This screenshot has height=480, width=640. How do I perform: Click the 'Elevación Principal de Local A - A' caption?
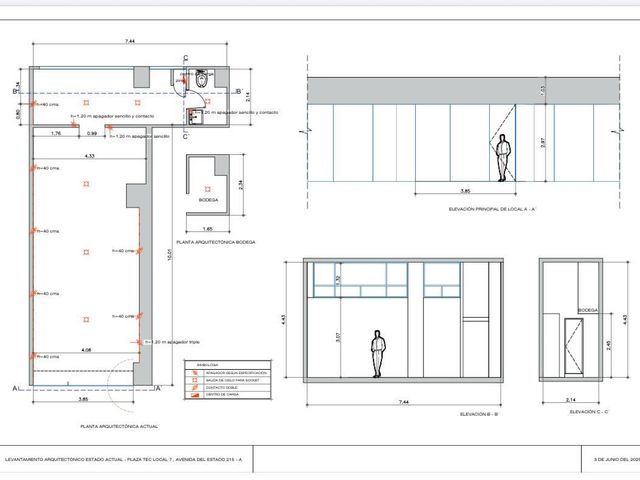pyautogui.click(x=491, y=209)
